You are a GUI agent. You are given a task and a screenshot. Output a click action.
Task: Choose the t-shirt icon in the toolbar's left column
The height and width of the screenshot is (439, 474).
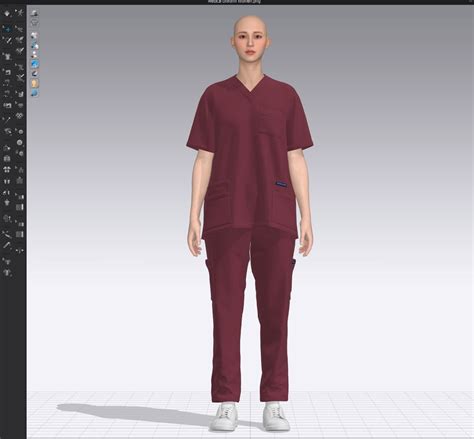(7, 56)
